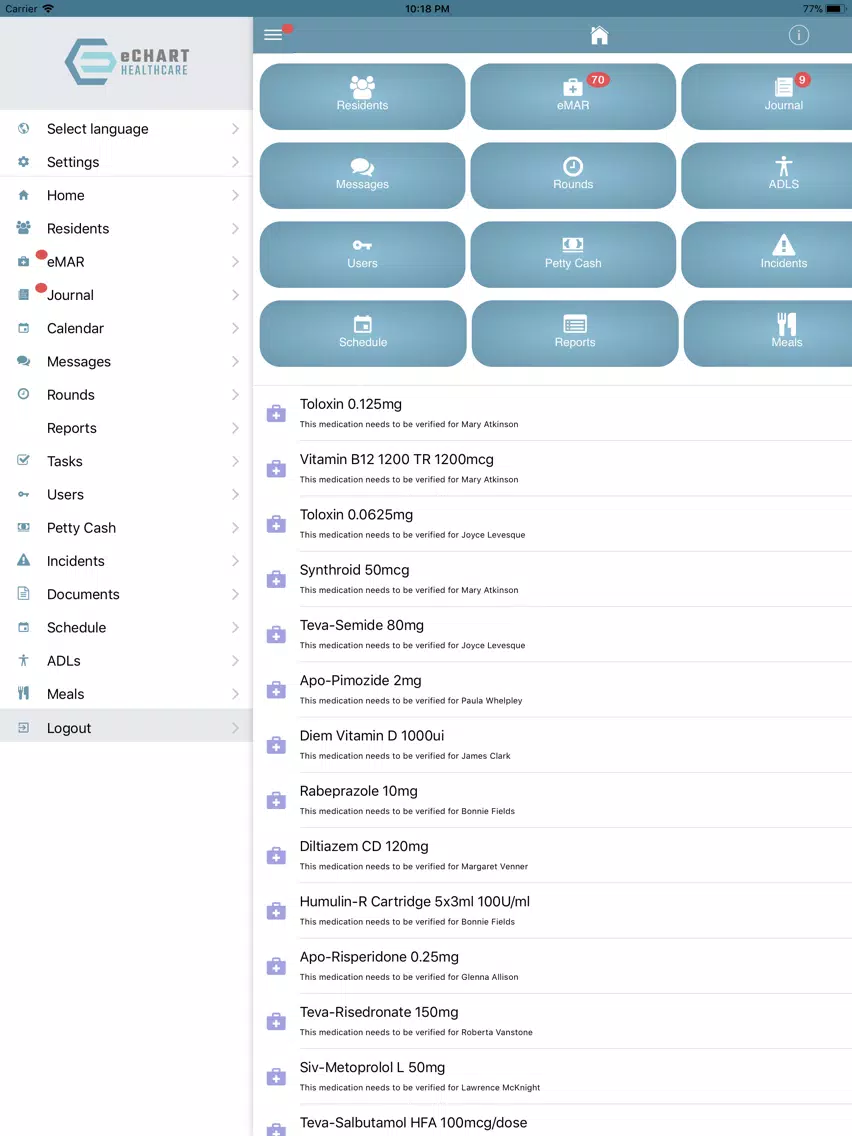Click chevron on the eMAR sidebar row
Screen dimensions: 852x1136
[235, 262]
